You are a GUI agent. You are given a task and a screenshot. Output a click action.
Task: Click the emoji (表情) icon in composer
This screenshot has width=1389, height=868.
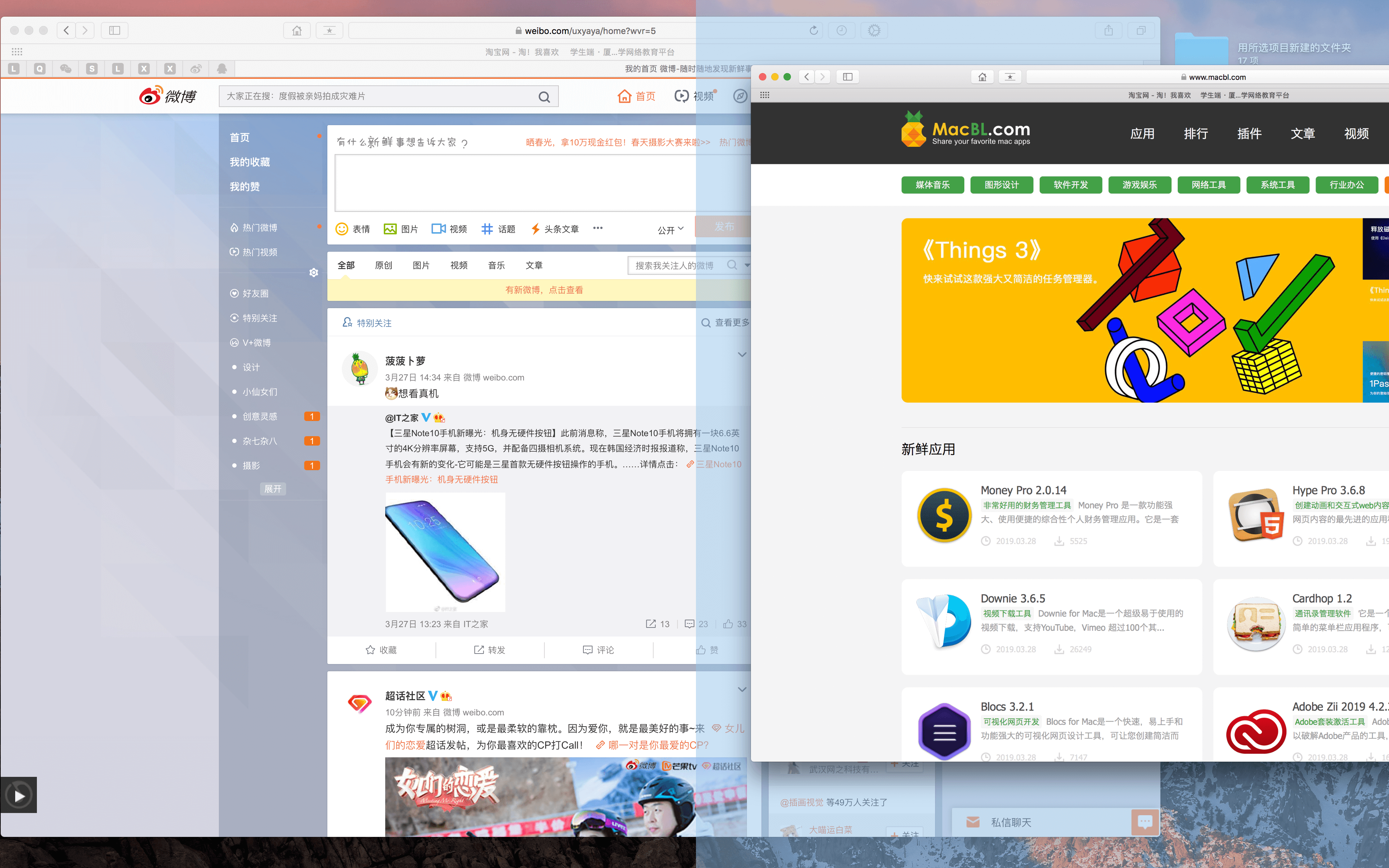pyautogui.click(x=341, y=229)
